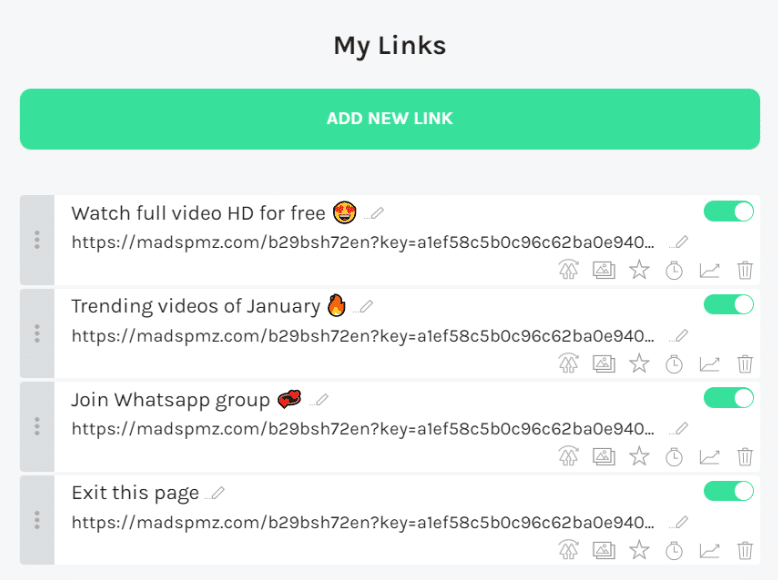The image size is (778, 580).
Task: Trash the 'Join Whatsapp group' link
Action: click(x=745, y=457)
